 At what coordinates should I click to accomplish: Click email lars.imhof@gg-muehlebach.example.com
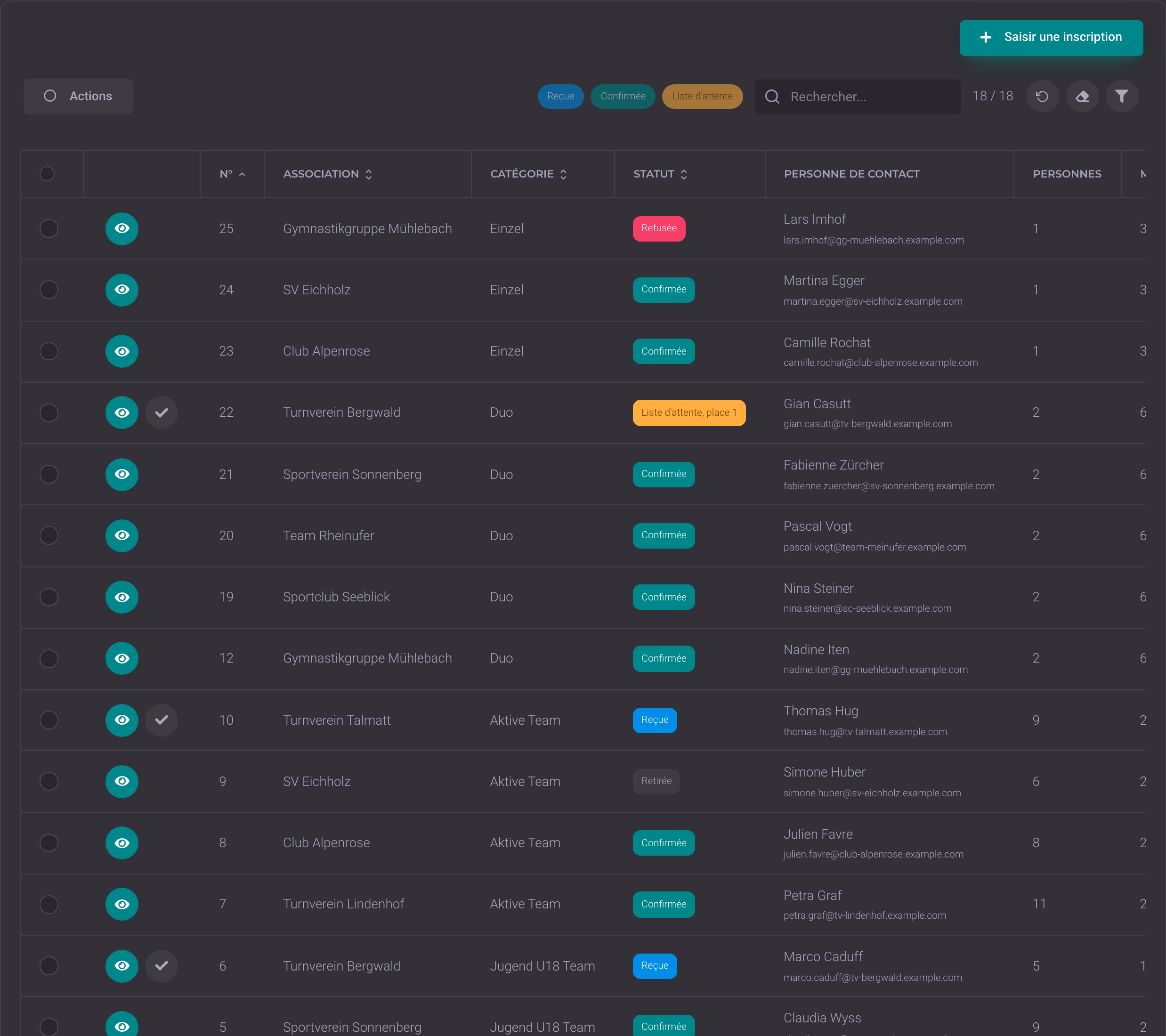[x=874, y=240]
